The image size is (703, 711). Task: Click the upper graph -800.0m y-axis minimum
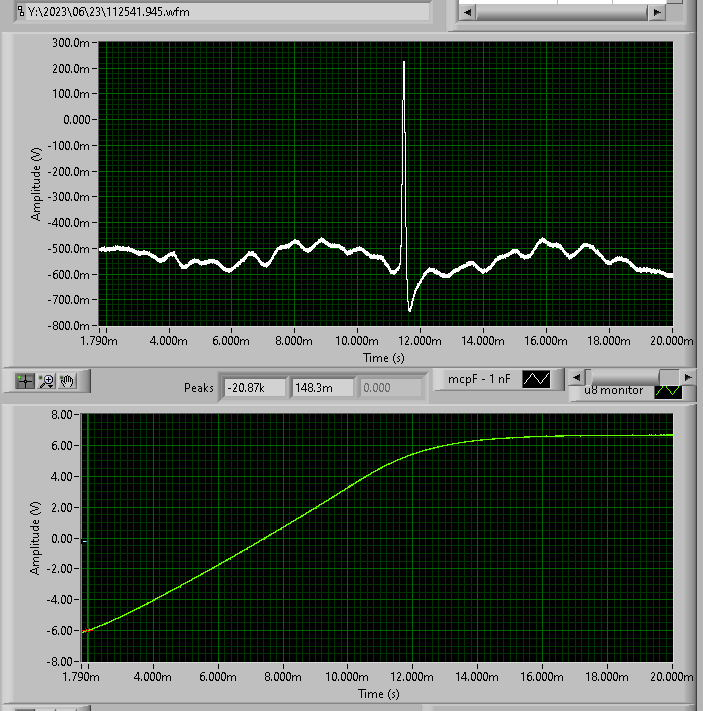coord(68,326)
